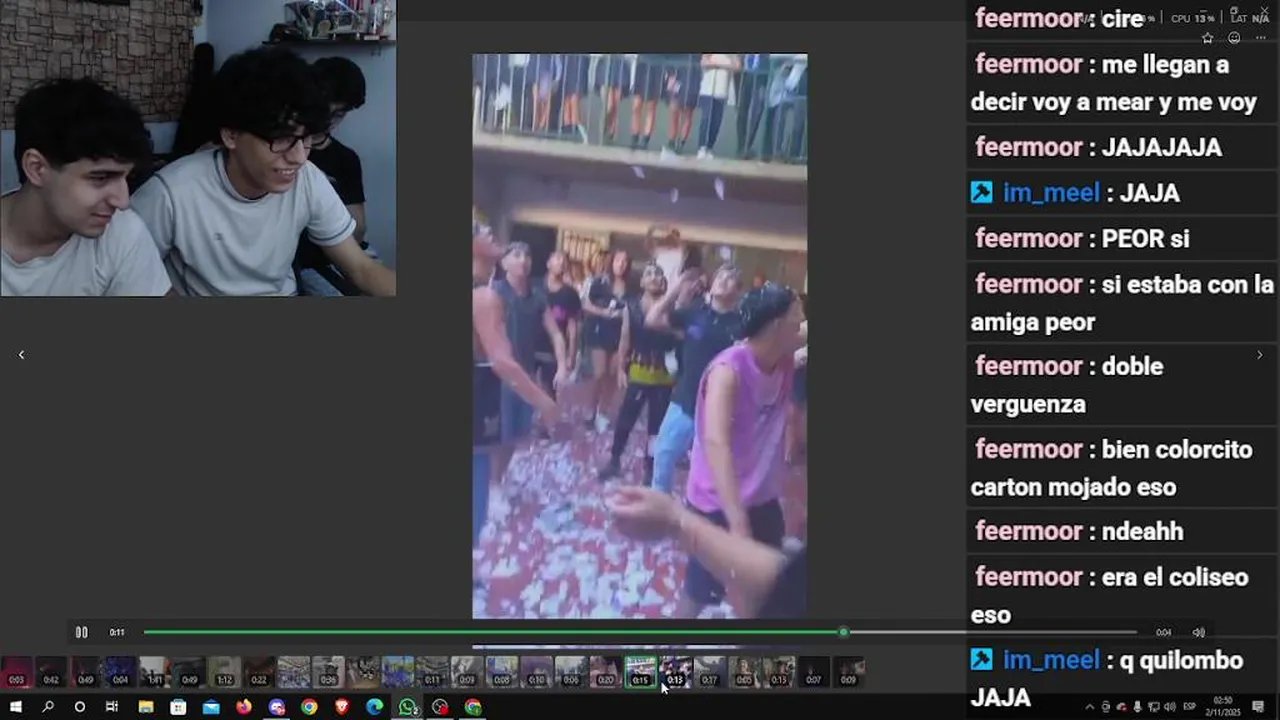Open the 0:17 clip thumbnail
Image resolution: width=1280 pixels, height=720 pixels.
[x=709, y=672]
